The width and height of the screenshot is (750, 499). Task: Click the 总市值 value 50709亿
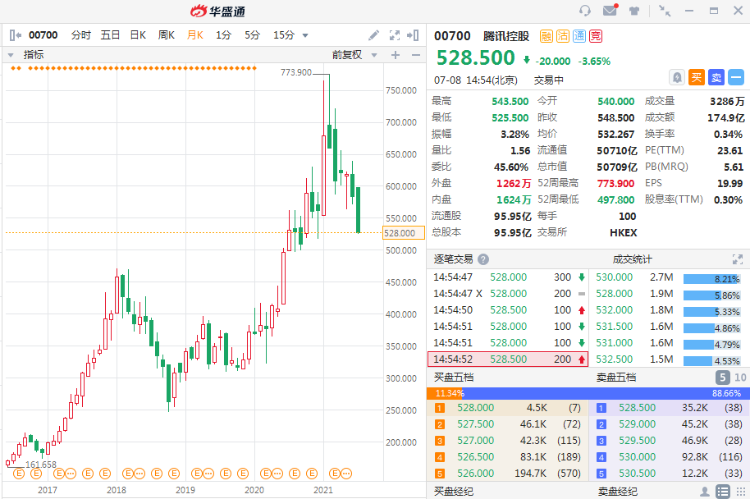[617, 167]
